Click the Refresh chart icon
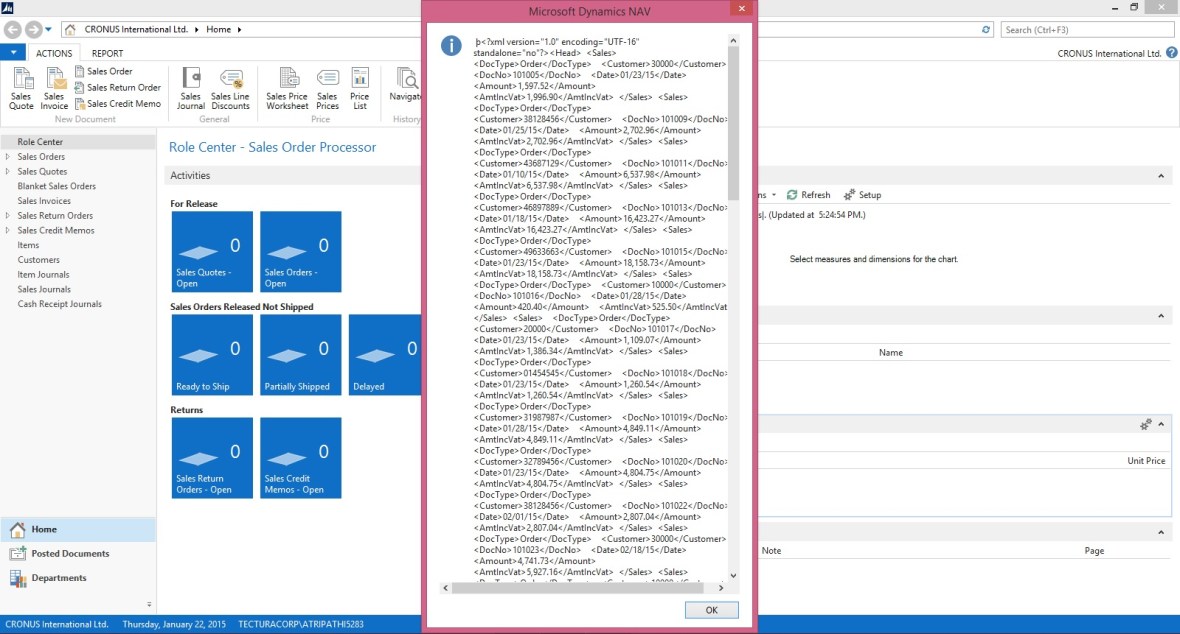Screen dimensions: 1180x634 808,195
